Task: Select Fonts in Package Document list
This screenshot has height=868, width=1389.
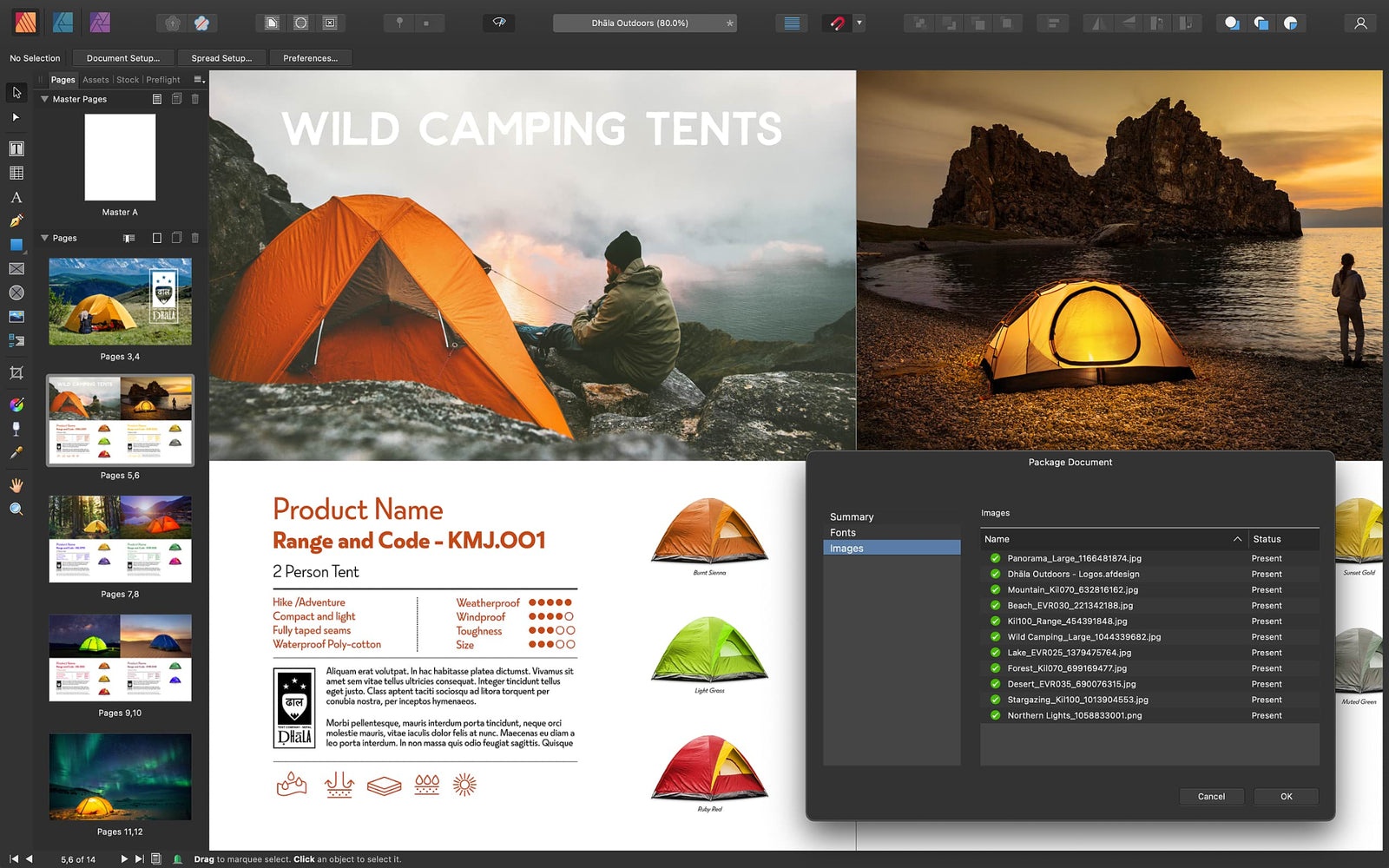Action: (843, 533)
